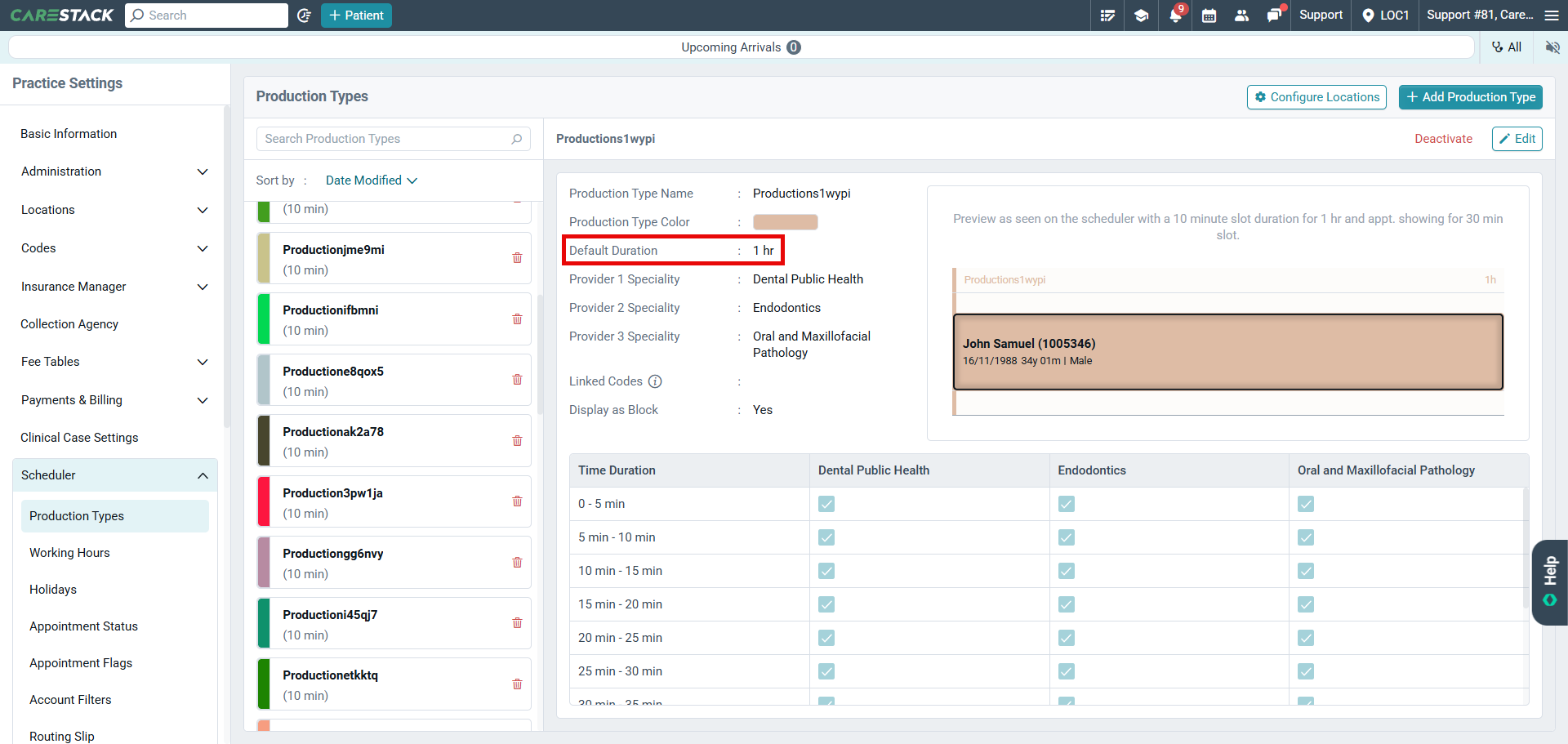
Task: Delete Productionjme9mi with its trash icon
Action: tap(517, 258)
